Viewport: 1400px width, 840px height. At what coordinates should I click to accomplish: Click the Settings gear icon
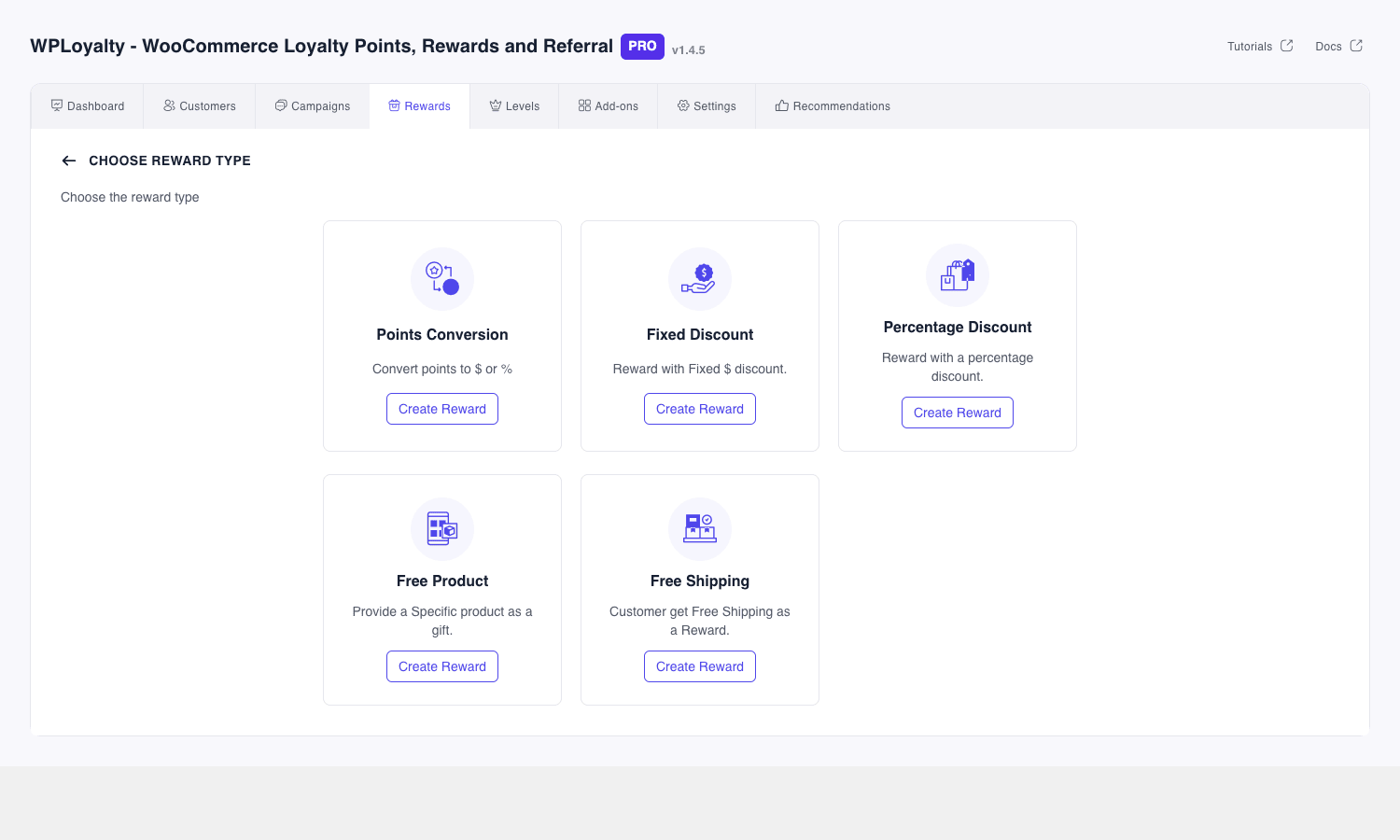(x=683, y=105)
